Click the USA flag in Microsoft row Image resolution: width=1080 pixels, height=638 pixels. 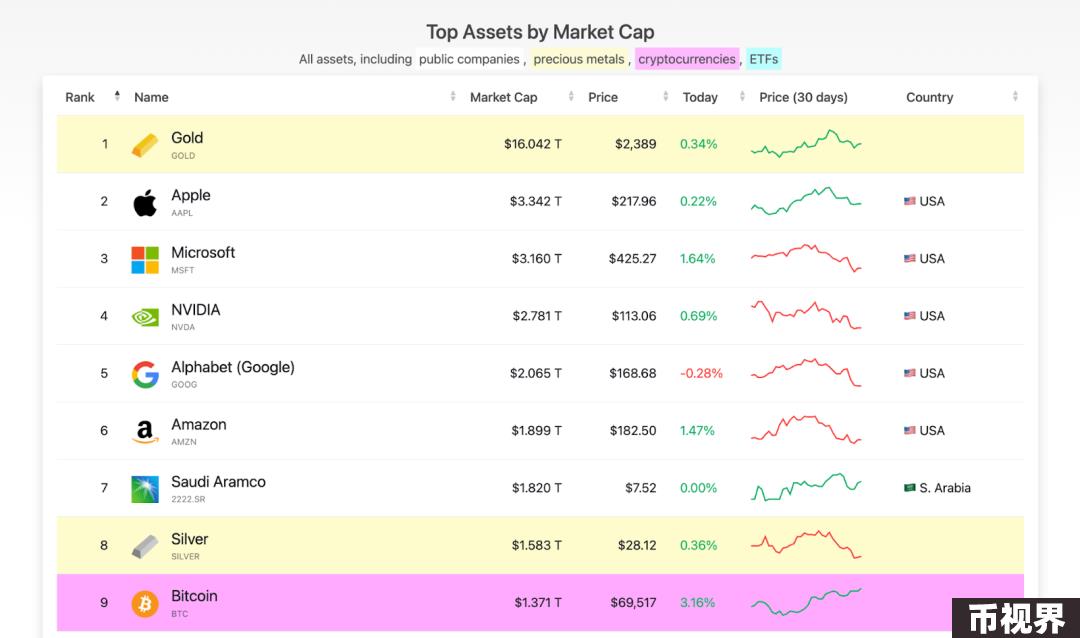coord(910,258)
